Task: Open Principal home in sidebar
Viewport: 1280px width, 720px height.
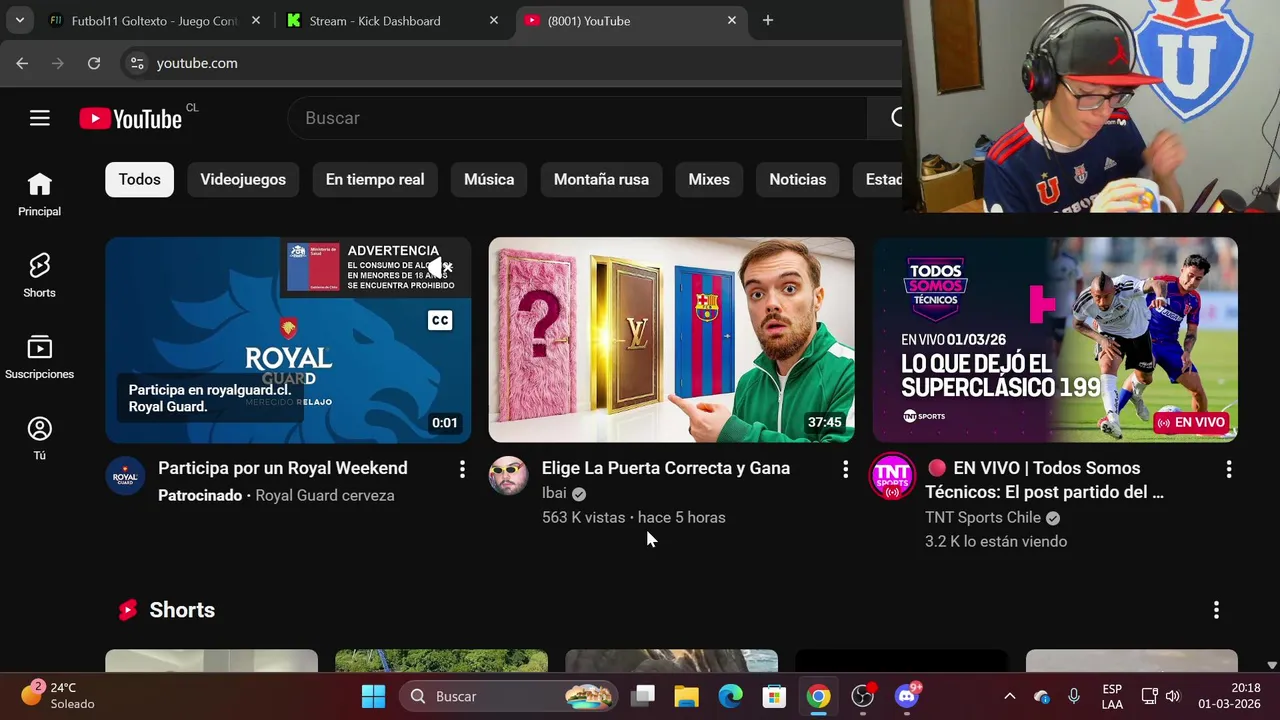Action: [39, 195]
